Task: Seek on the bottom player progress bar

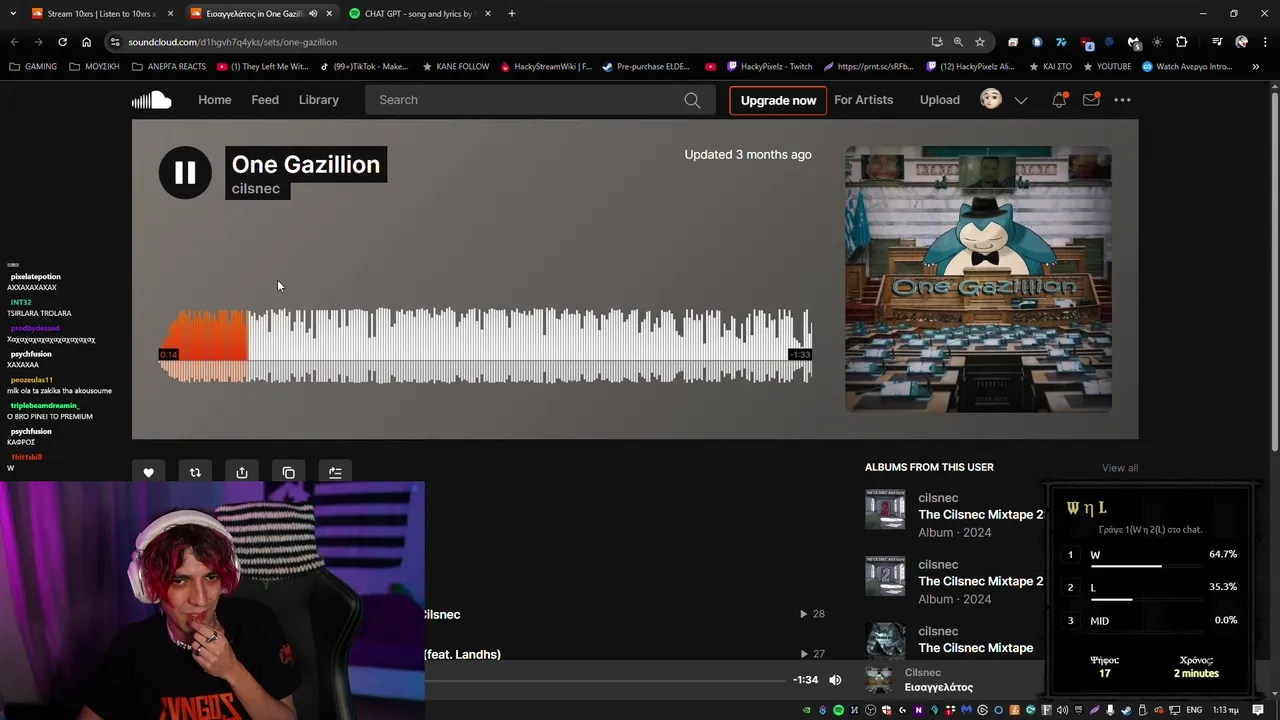Action: pos(606,680)
